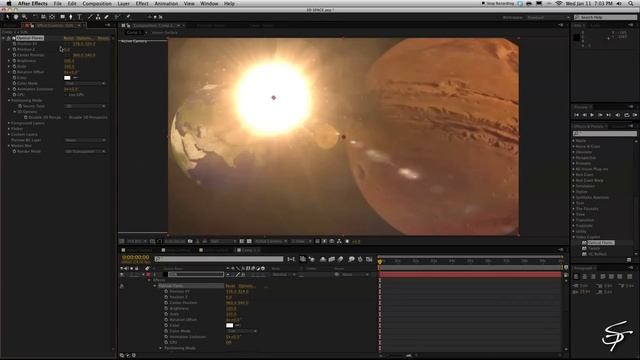Toggle Auto-keyframe stopwatch icon in timeline
Viewport: 640px width, 360px height.
click(x=360, y=259)
